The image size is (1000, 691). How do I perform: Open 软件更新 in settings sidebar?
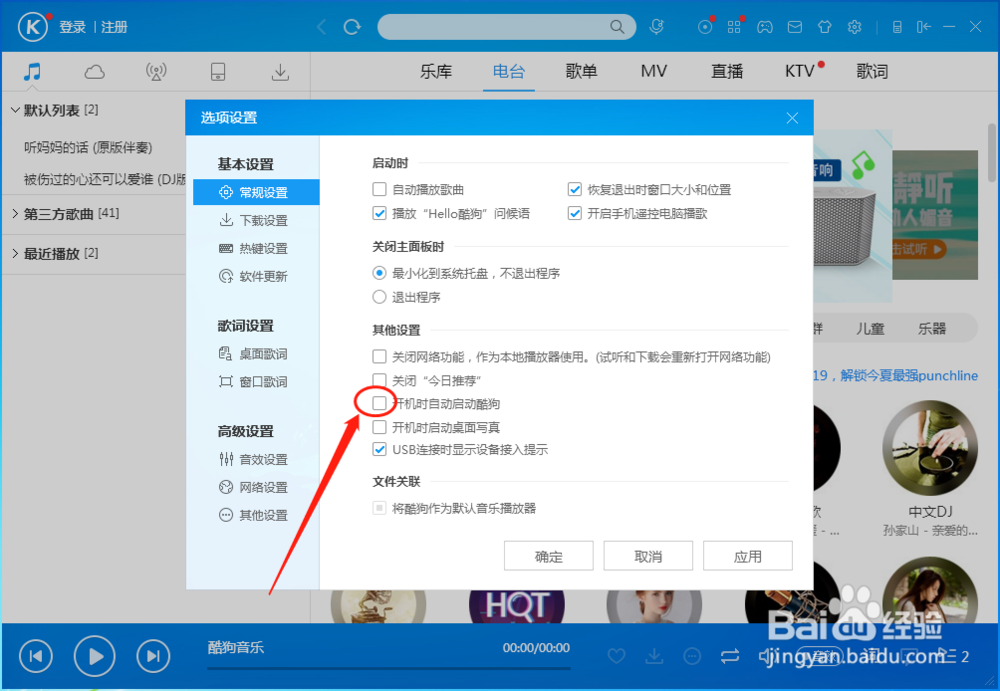(256, 276)
